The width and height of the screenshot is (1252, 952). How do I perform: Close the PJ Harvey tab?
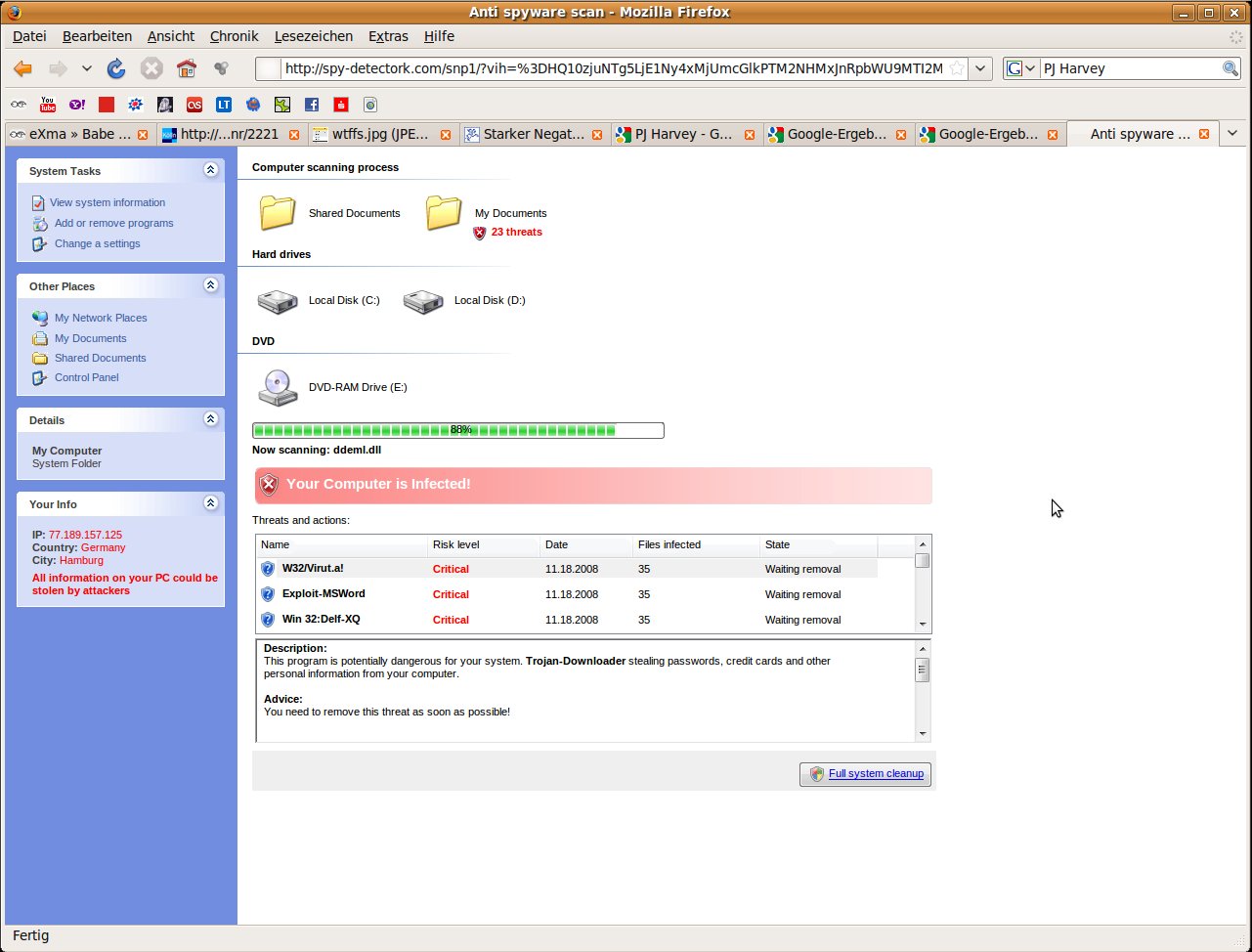[x=749, y=135]
